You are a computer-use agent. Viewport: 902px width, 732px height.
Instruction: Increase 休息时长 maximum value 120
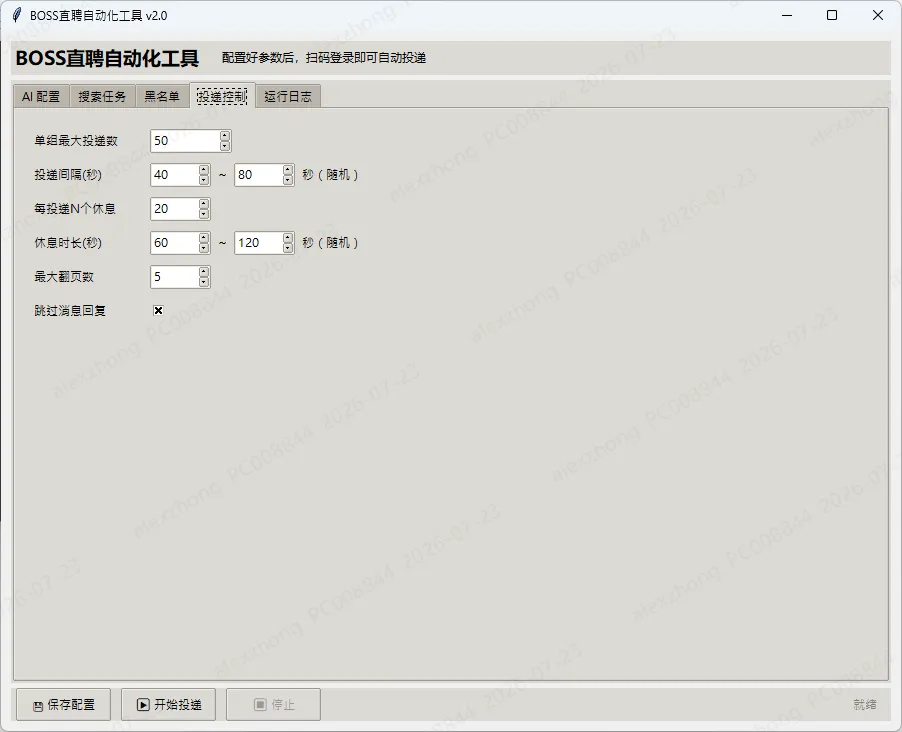pyautogui.click(x=288, y=238)
